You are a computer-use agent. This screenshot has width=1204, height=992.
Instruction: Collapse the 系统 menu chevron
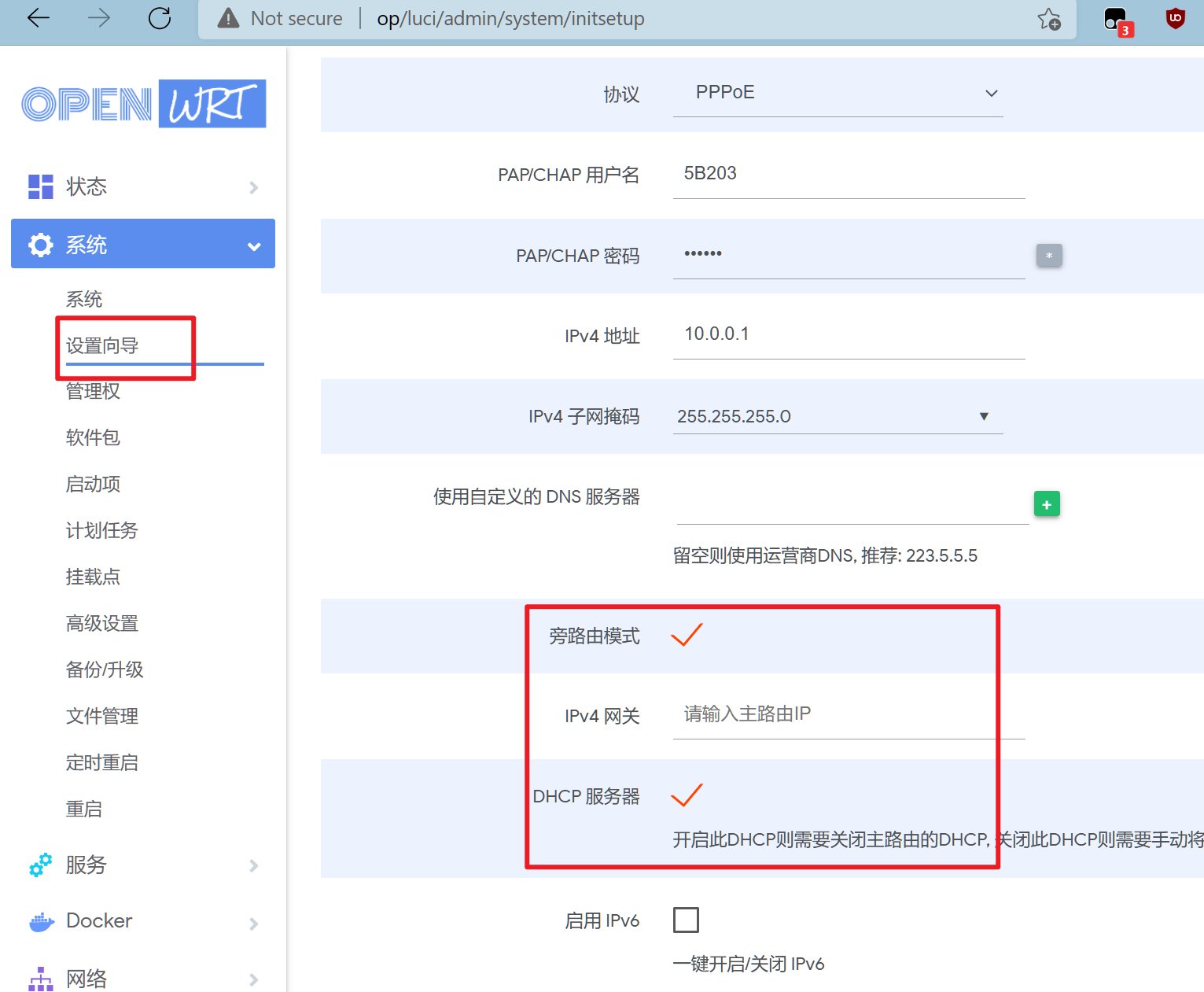click(x=254, y=246)
